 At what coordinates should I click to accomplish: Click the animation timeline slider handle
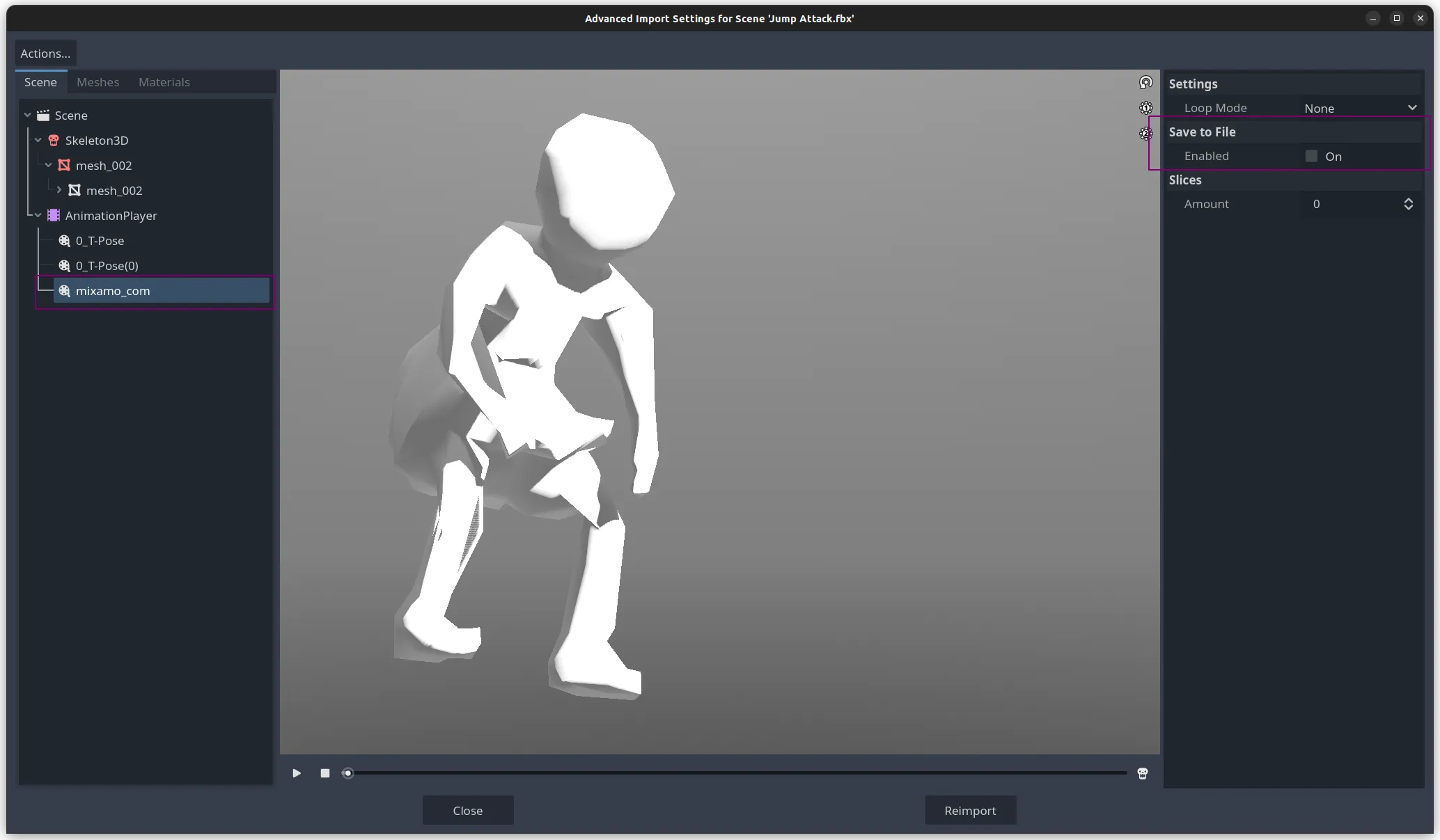pyautogui.click(x=347, y=773)
